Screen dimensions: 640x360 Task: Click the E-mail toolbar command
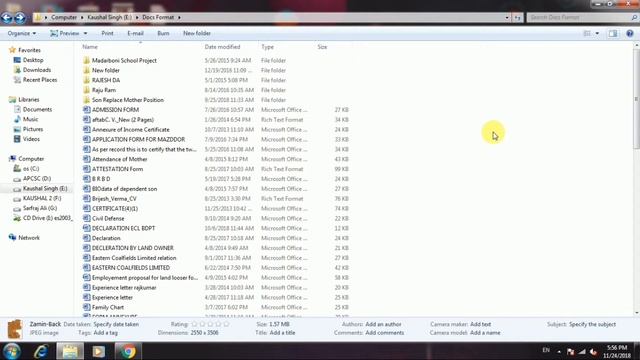tap(135, 33)
